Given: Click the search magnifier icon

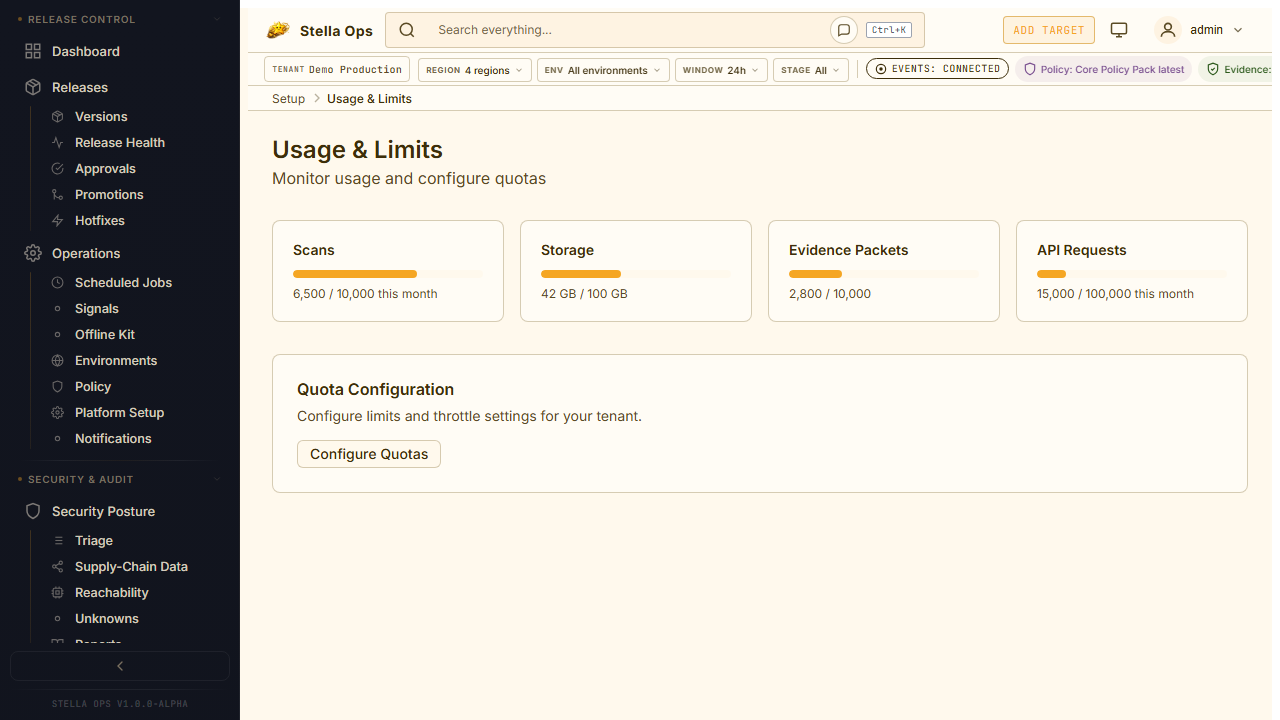Looking at the screenshot, I should tap(407, 30).
